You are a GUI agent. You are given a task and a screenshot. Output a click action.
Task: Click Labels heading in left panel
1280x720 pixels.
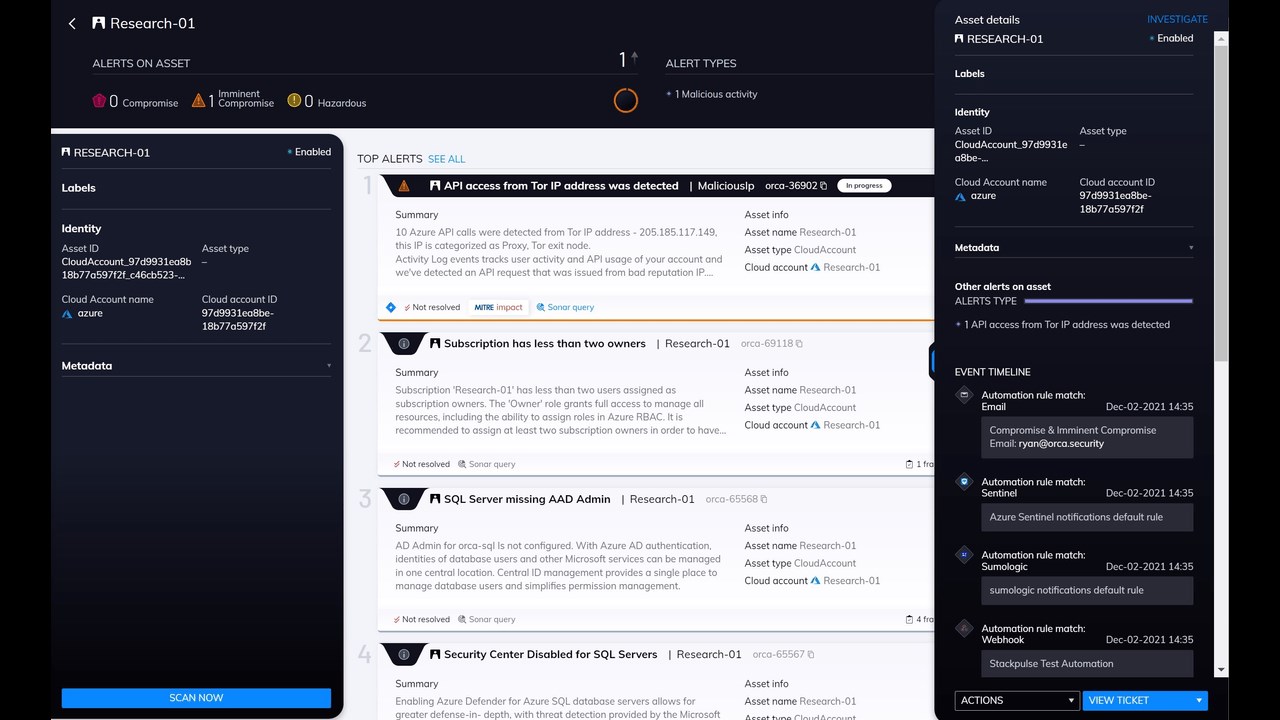point(79,188)
